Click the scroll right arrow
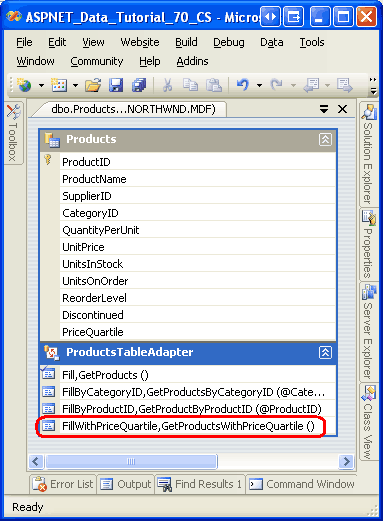This screenshot has width=383, height=521. point(346,462)
